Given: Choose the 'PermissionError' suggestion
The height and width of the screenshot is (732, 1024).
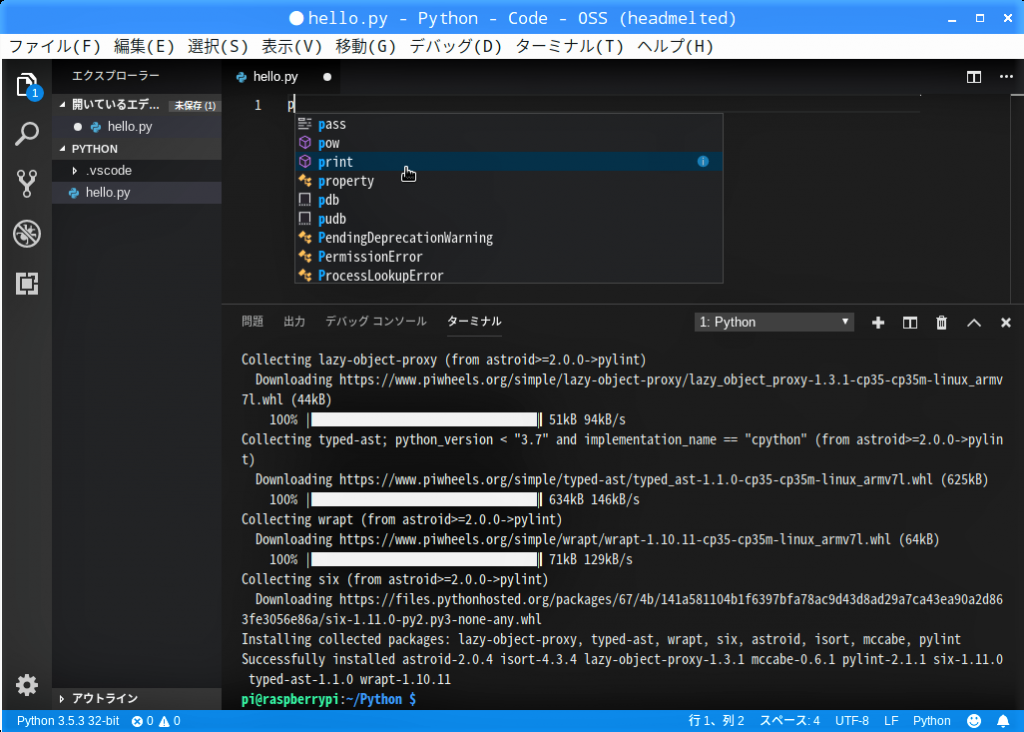Looking at the screenshot, I should 509,257.
